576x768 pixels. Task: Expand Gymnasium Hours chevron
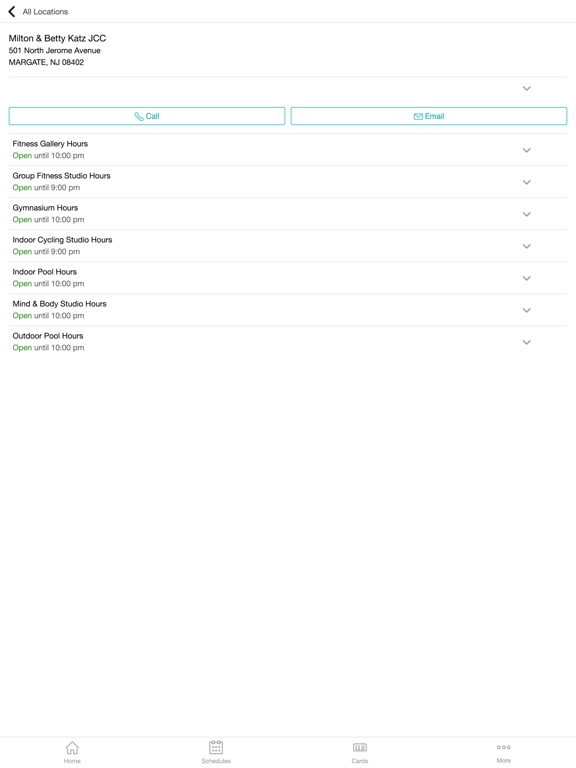click(527, 214)
